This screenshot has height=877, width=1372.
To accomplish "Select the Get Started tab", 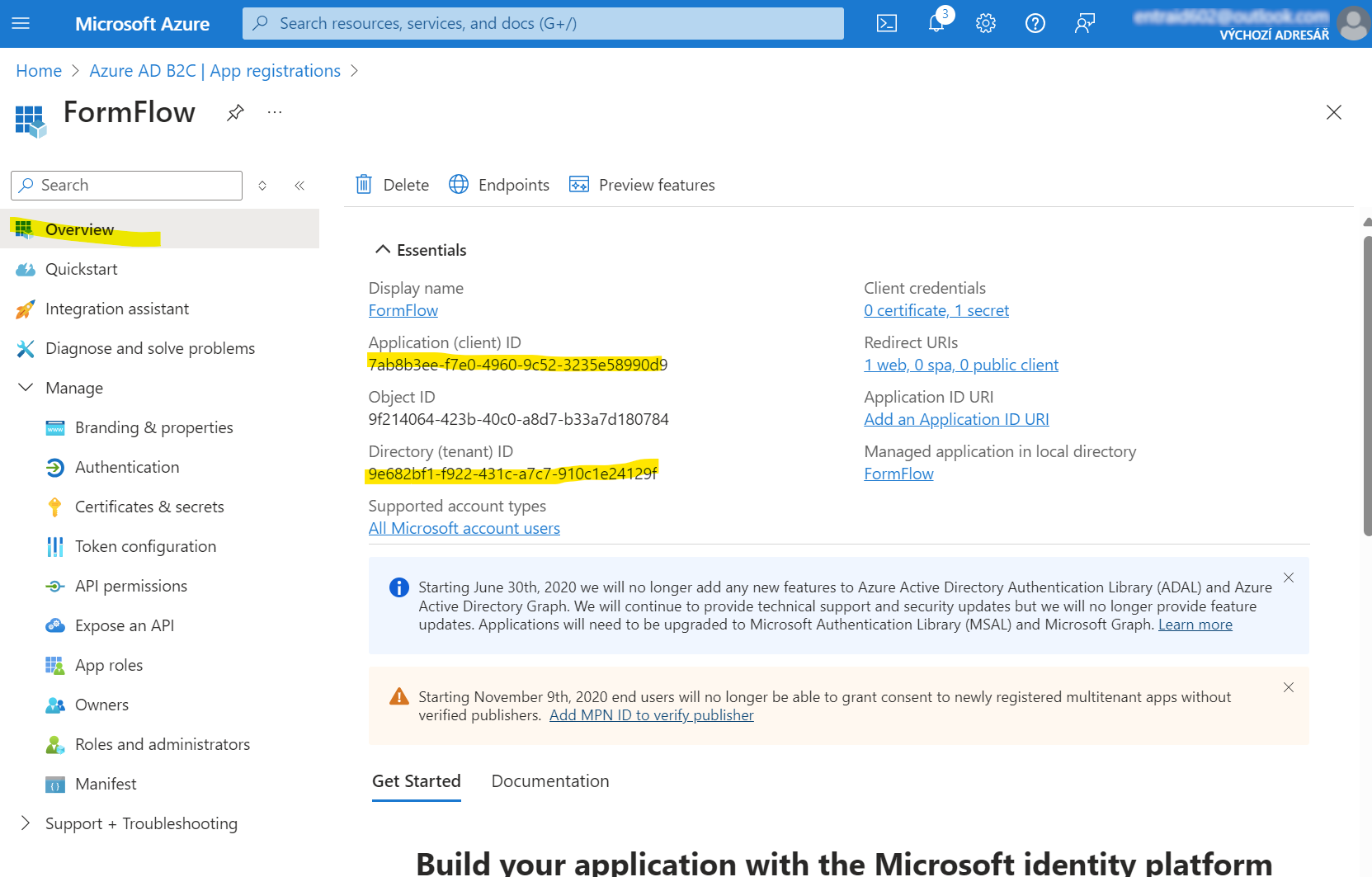I will tap(417, 781).
